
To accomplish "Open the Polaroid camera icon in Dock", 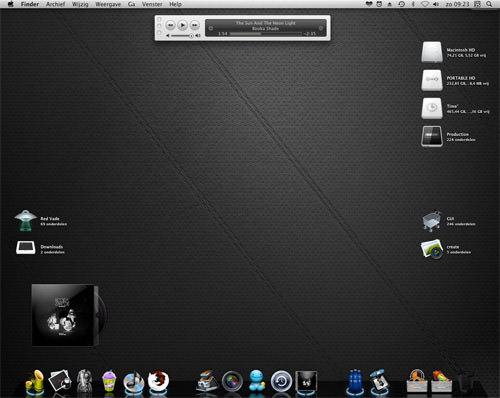I will click(x=207, y=380).
